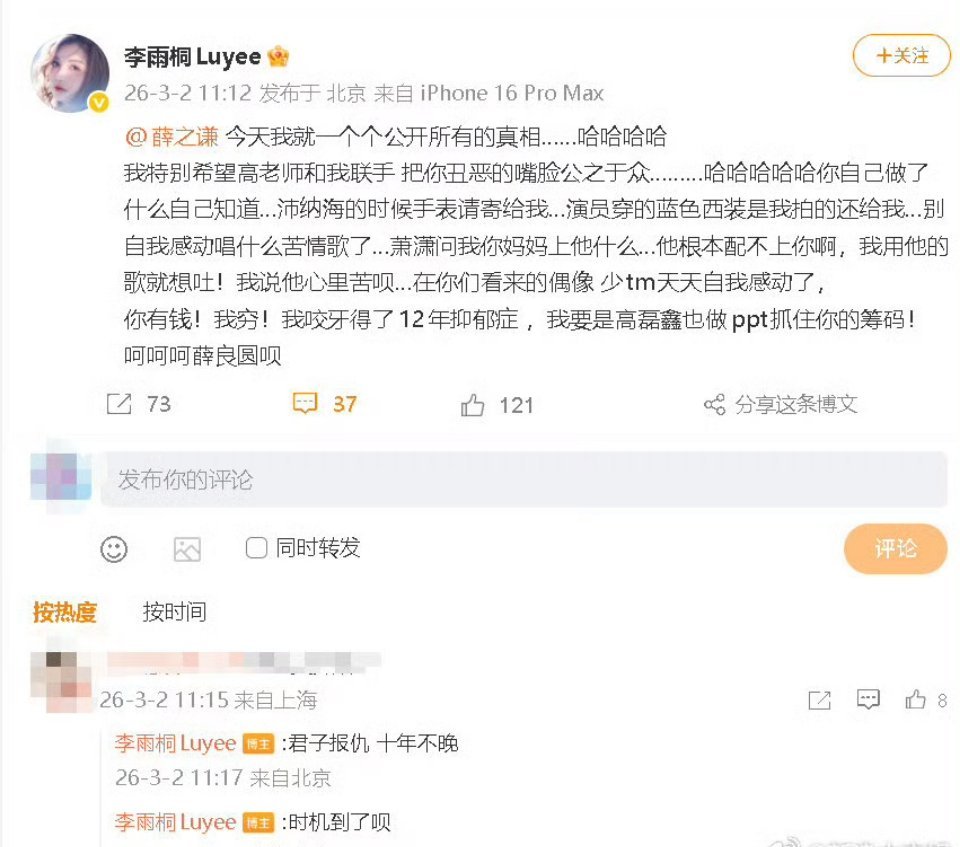Click 李雨桐 Luyee name in 君子报仇 reply
The width and height of the screenshot is (960, 847).
pyautogui.click(x=175, y=743)
